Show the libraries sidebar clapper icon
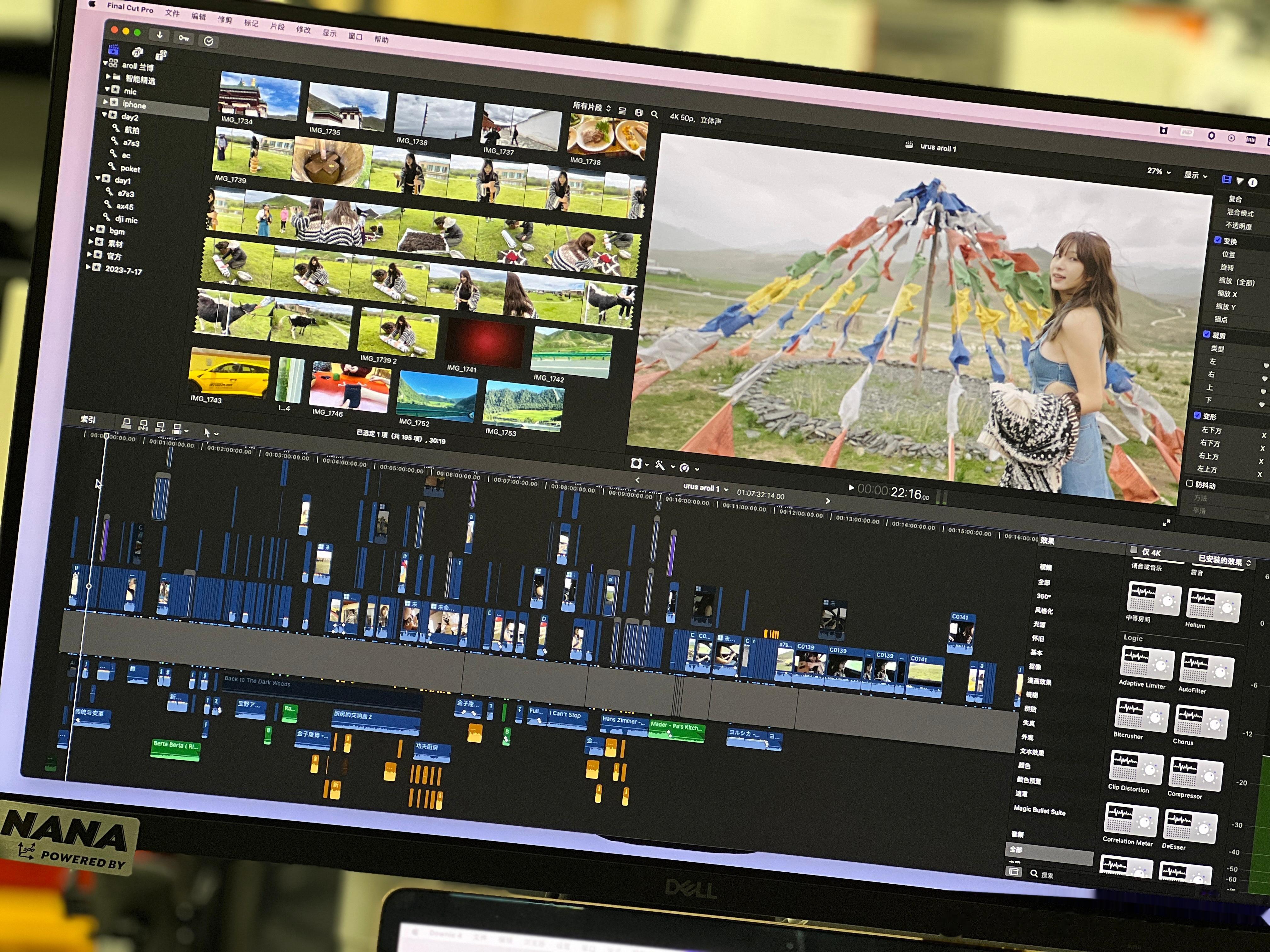This screenshot has width=1270, height=952. 114,49
